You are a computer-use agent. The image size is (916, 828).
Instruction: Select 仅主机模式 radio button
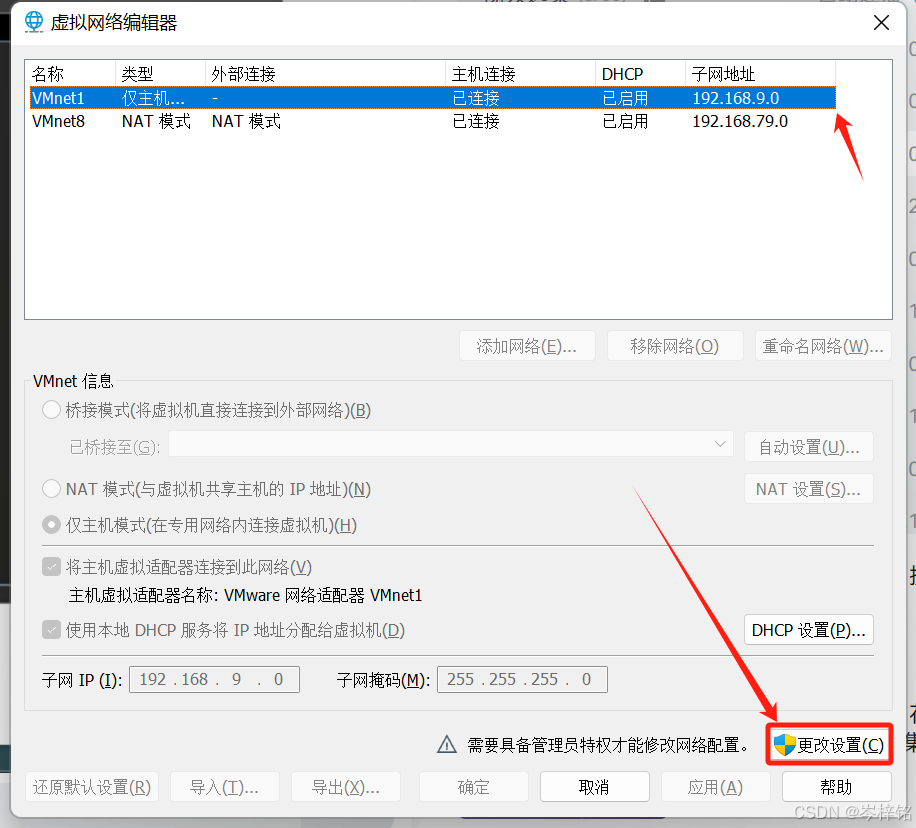[x=51, y=525]
